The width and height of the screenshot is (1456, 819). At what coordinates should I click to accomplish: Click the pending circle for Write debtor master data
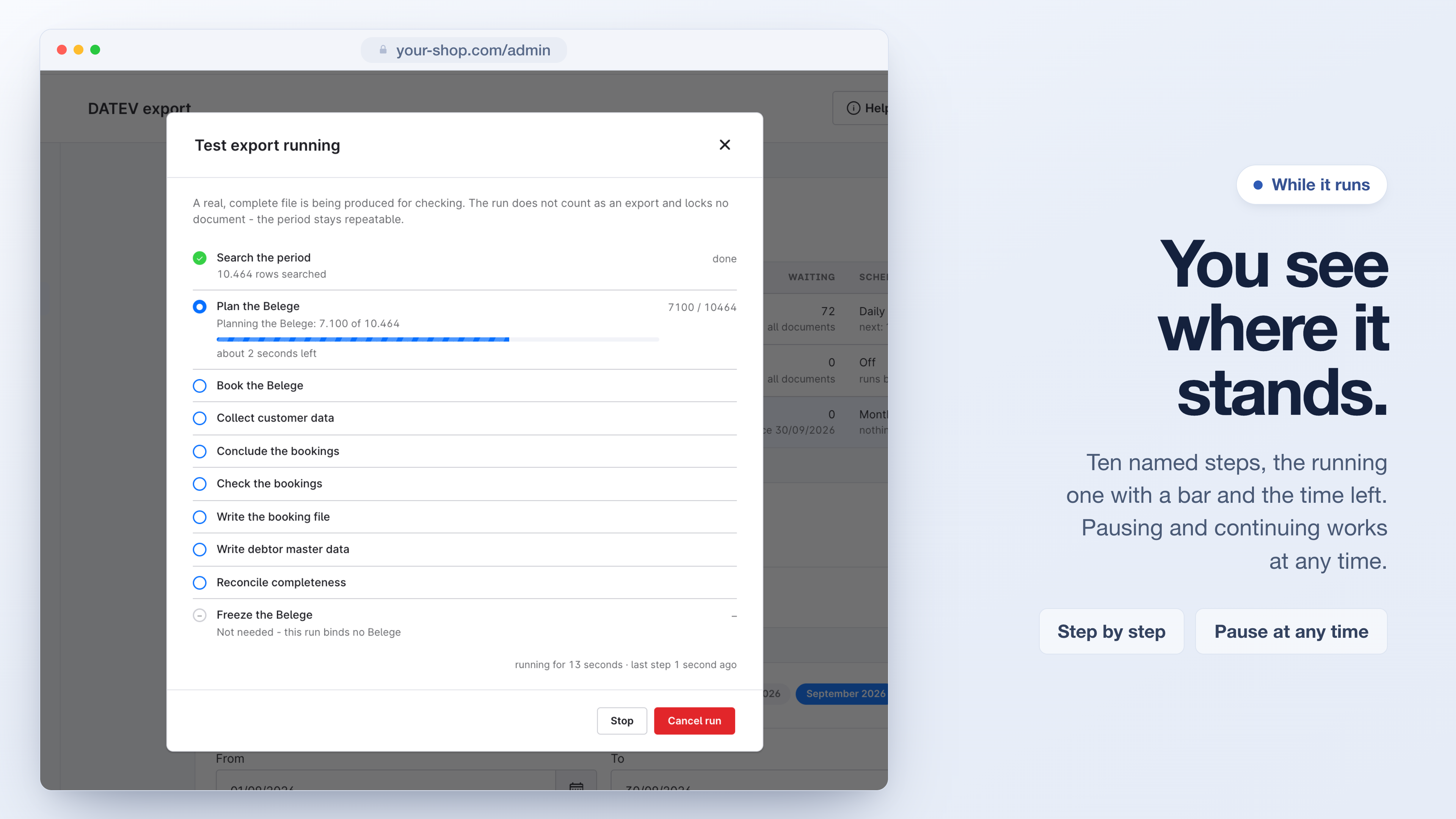coord(199,549)
